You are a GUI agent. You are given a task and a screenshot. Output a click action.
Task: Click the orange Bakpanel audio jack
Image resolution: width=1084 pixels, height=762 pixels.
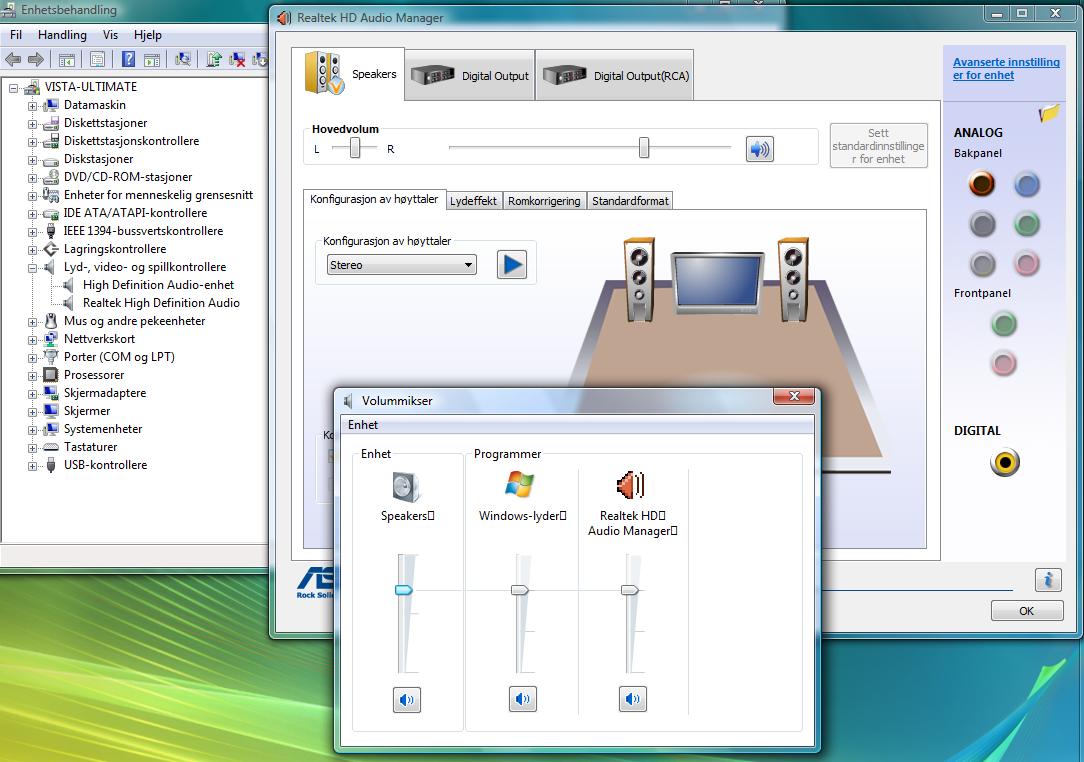pyautogui.click(x=982, y=184)
